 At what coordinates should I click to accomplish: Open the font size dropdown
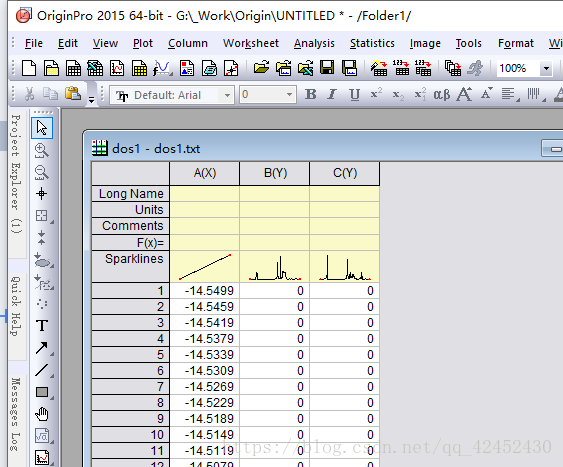(x=289, y=95)
